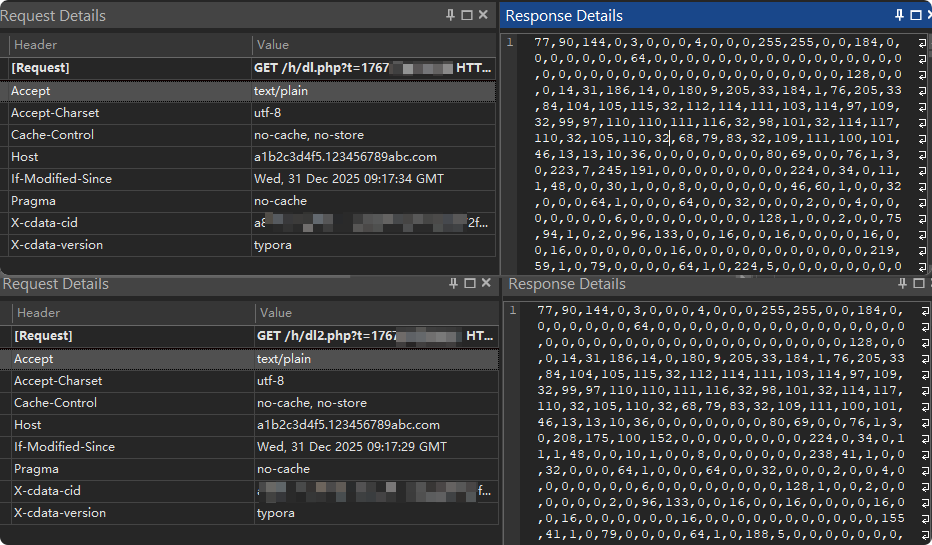Select X-cdata-version row in dl2.php request
This screenshot has width=932, height=545.
click(58, 513)
